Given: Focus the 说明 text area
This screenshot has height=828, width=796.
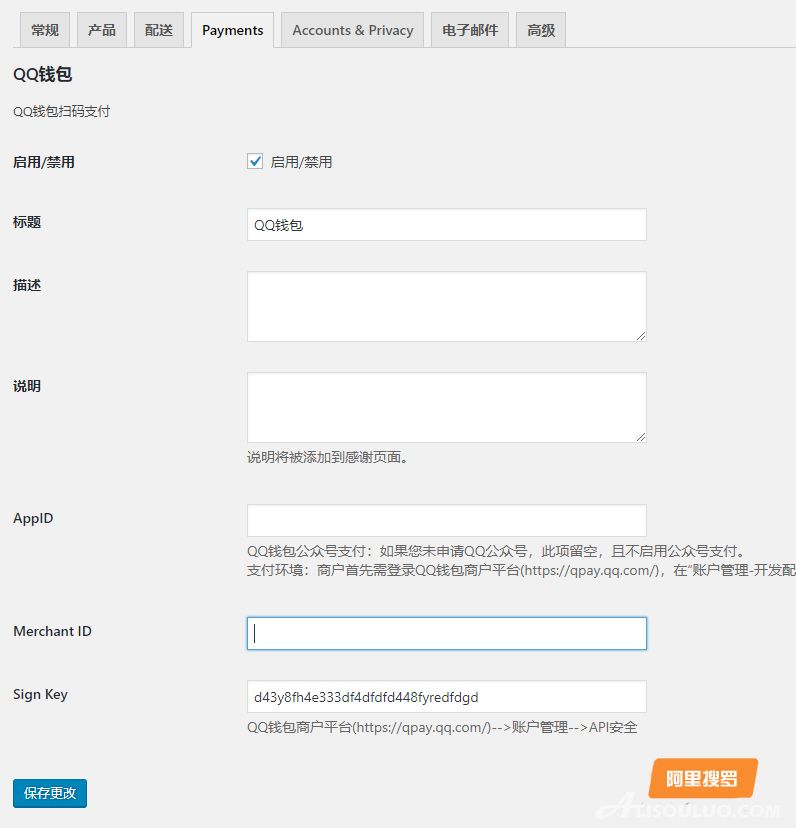Looking at the screenshot, I should point(447,408).
